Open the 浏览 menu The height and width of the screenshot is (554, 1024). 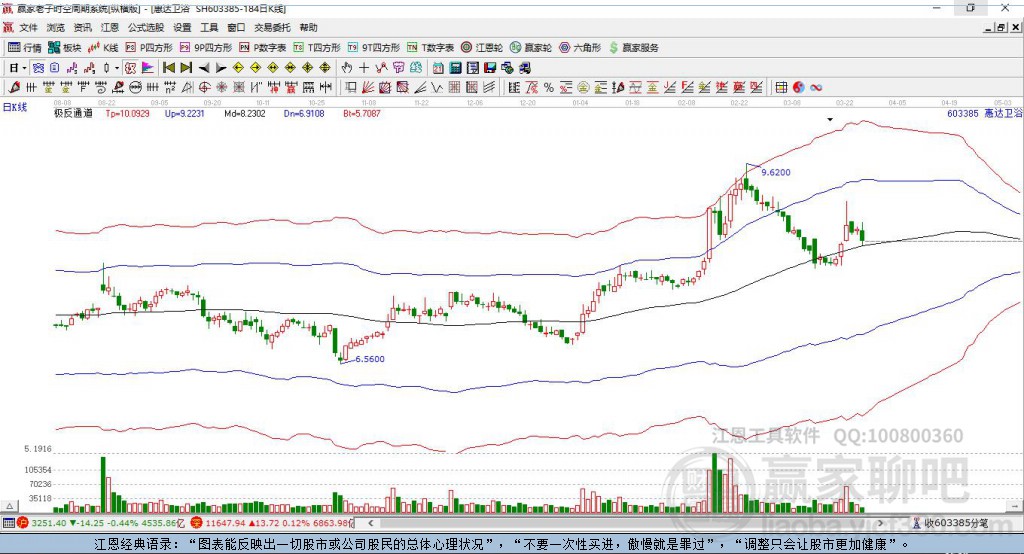56,27
